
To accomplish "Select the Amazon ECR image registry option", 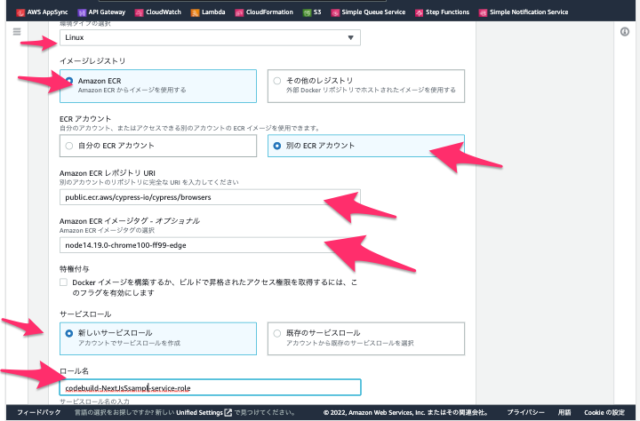I will click(158, 86).
